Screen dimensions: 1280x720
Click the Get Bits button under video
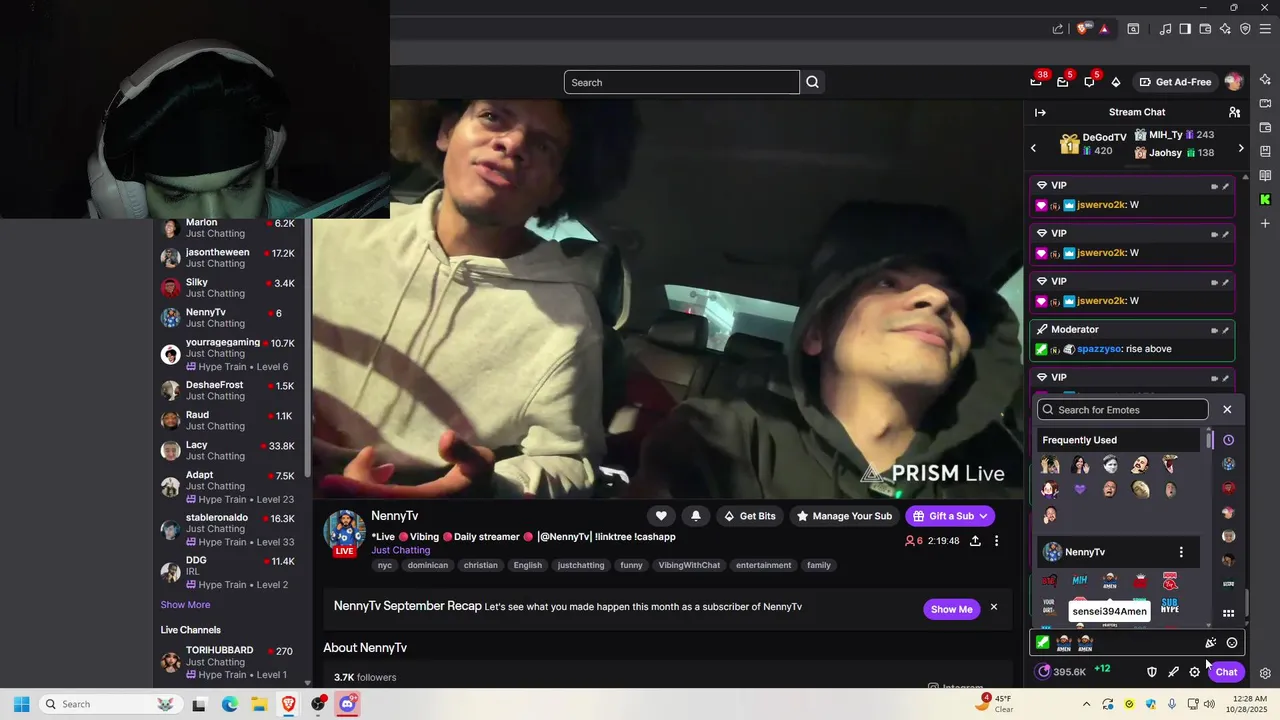[x=750, y=516]
